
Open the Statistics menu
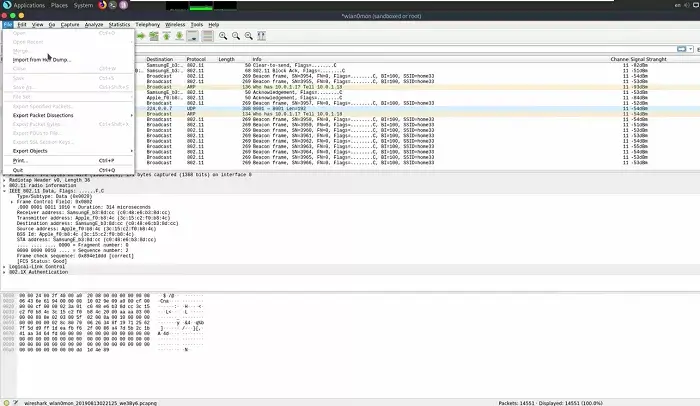pos(118,24)
